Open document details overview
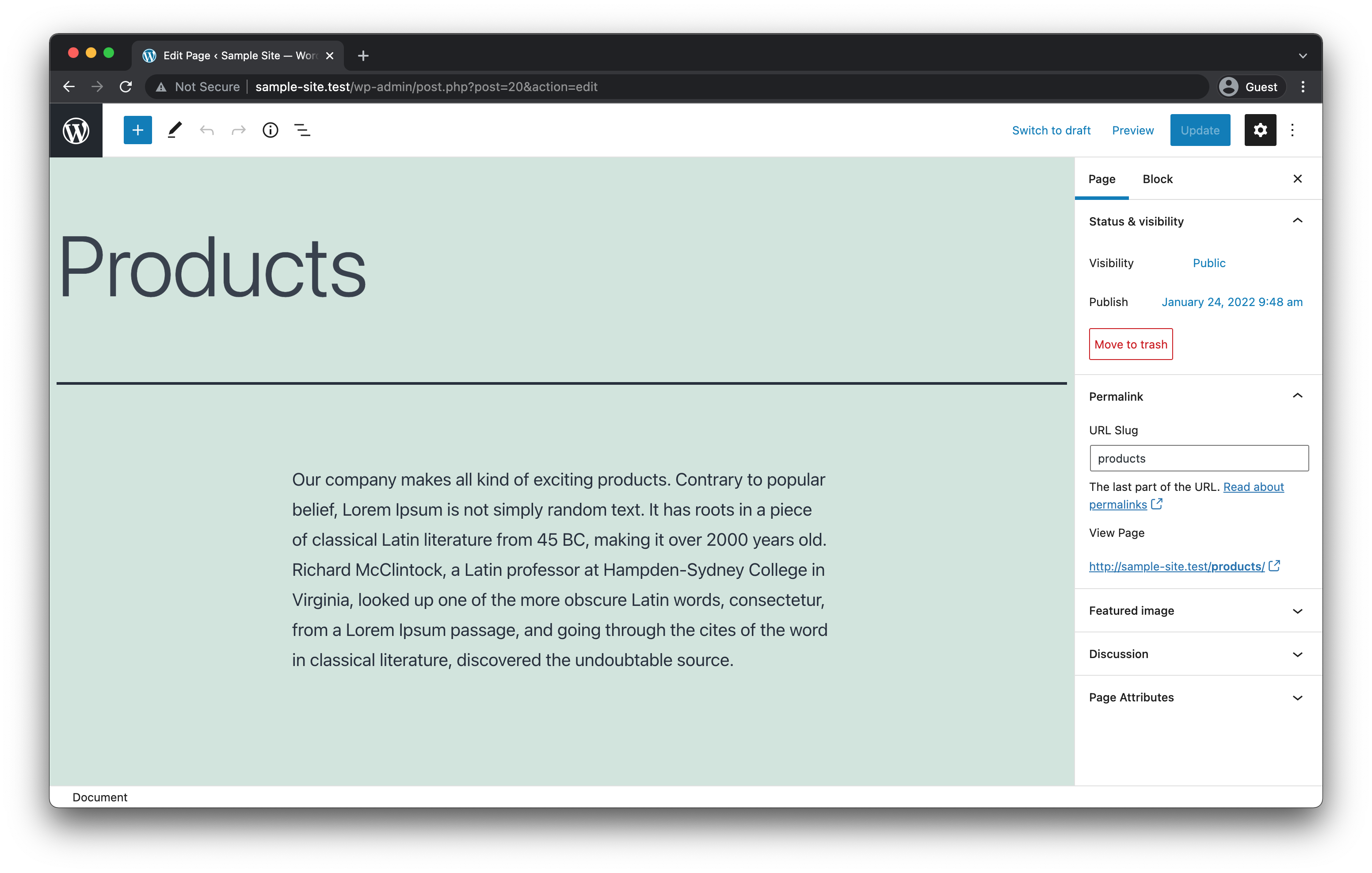Screen dimensions: 1372x873 coord(270,130)
